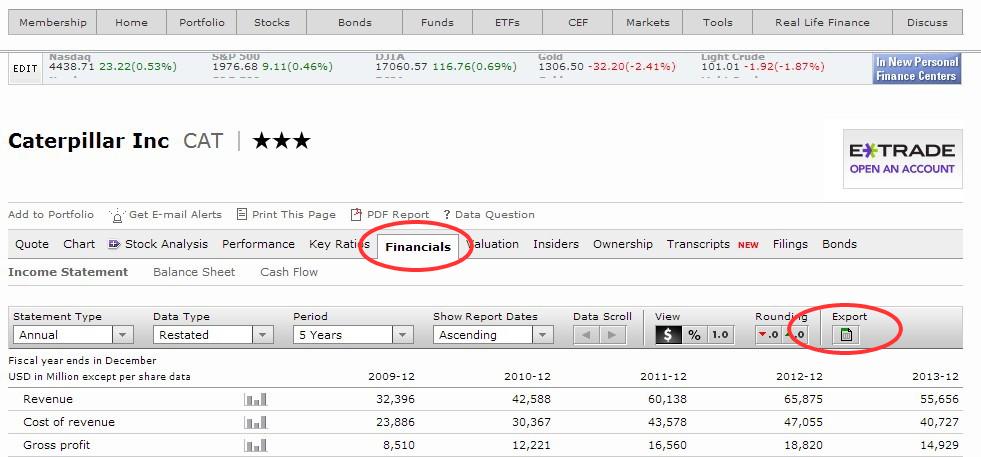Image resolution: width=981 pixels, height=457 pixels.
Task: Switch to the Quote tab
Action: pyautogui.click(x=32, y=244)
